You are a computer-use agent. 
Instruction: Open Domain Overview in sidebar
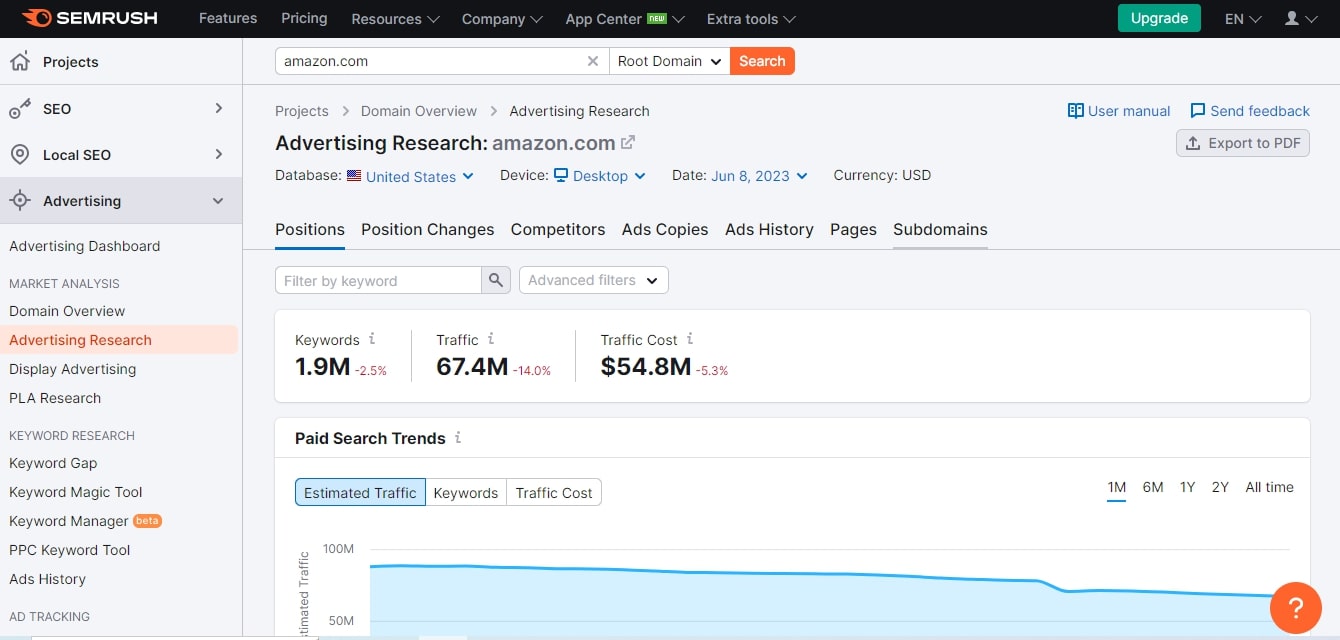pyautogui.click(x=67, y=311)
